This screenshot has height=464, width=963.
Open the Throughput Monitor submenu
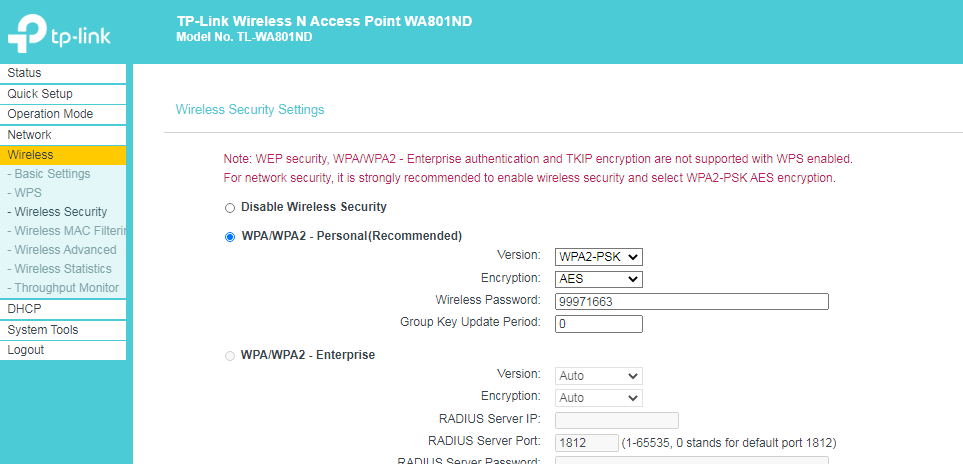coord(63,287)
